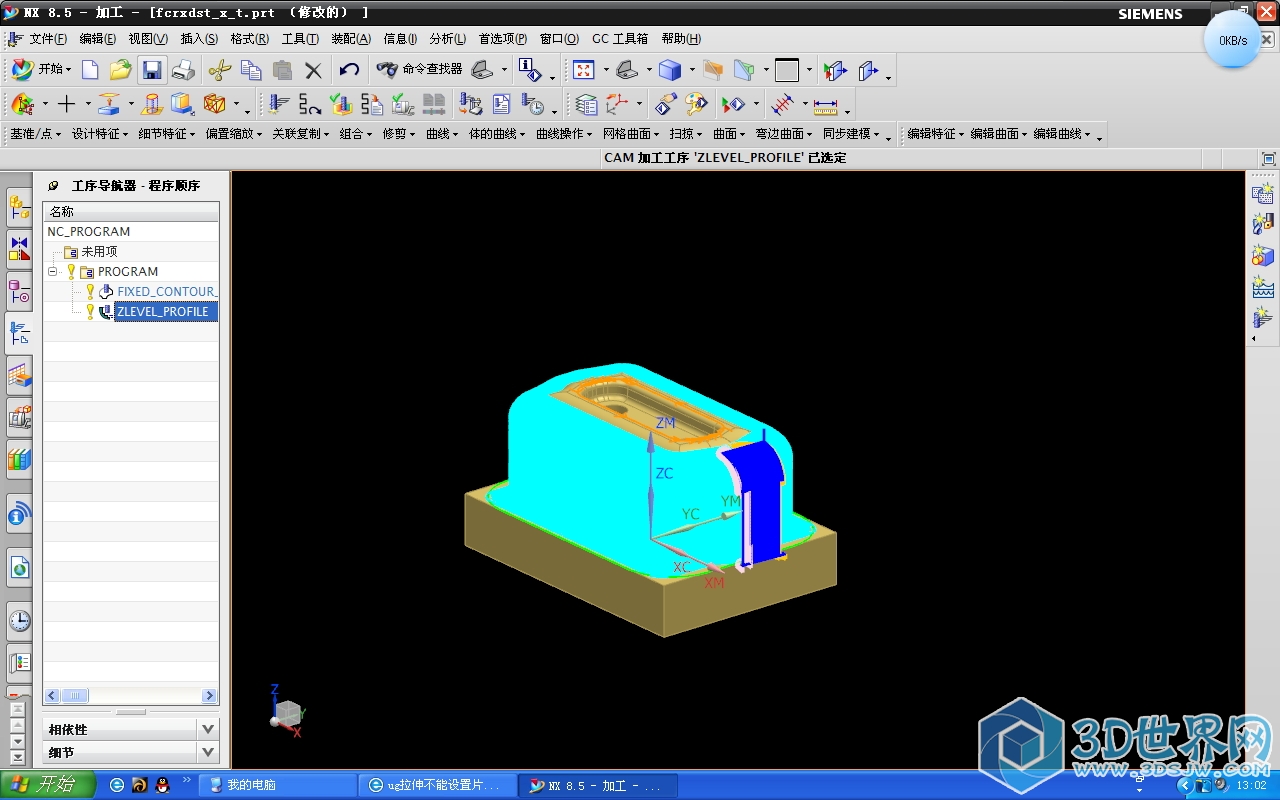Open the GC 工具箱 menu
Viewport: 1280px width, 800px height.
coord(620,39)
